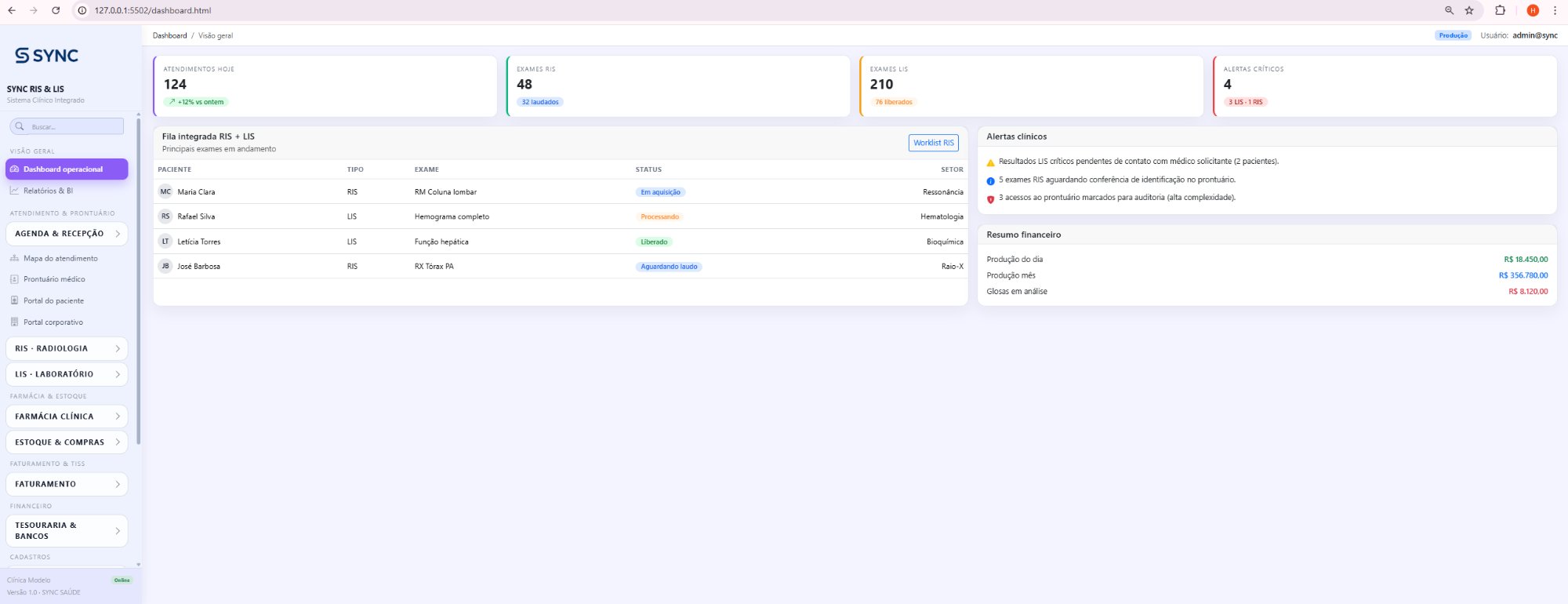The height and width of the screenshot is (604, 1568).
Task: Open browser extensions puzzle icon
Action: pos(1500,10)
